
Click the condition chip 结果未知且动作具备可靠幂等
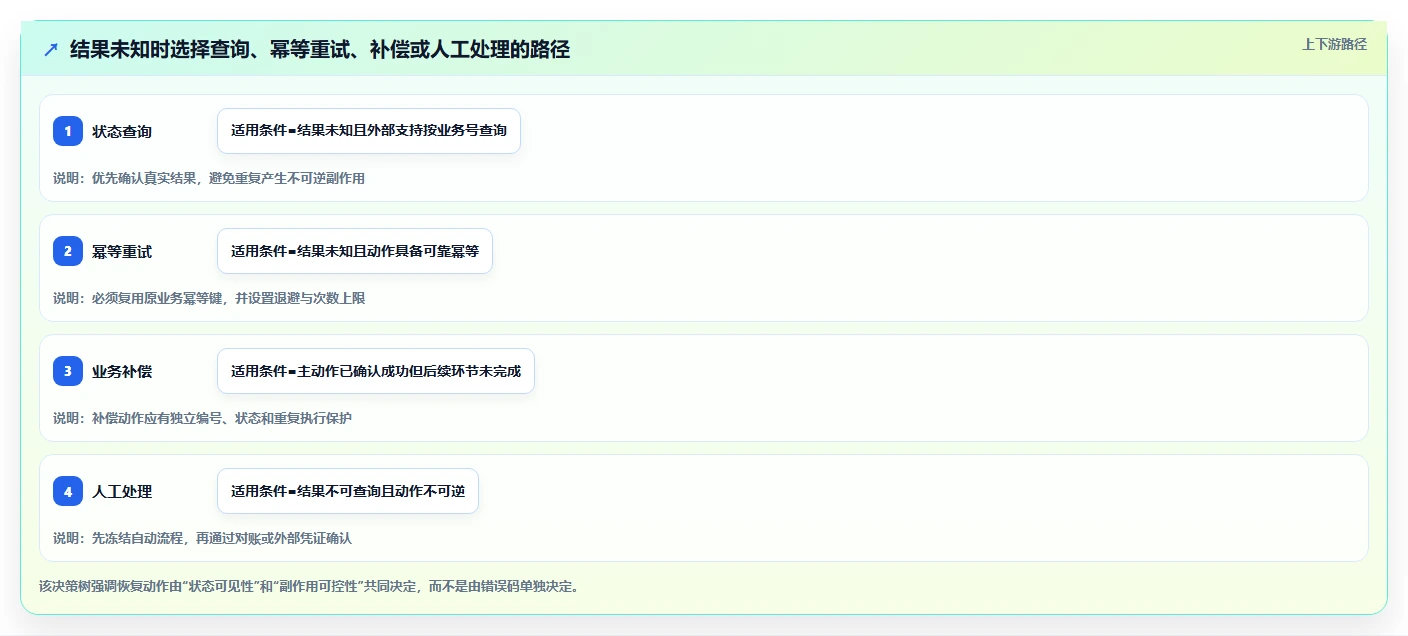point(355,251)
